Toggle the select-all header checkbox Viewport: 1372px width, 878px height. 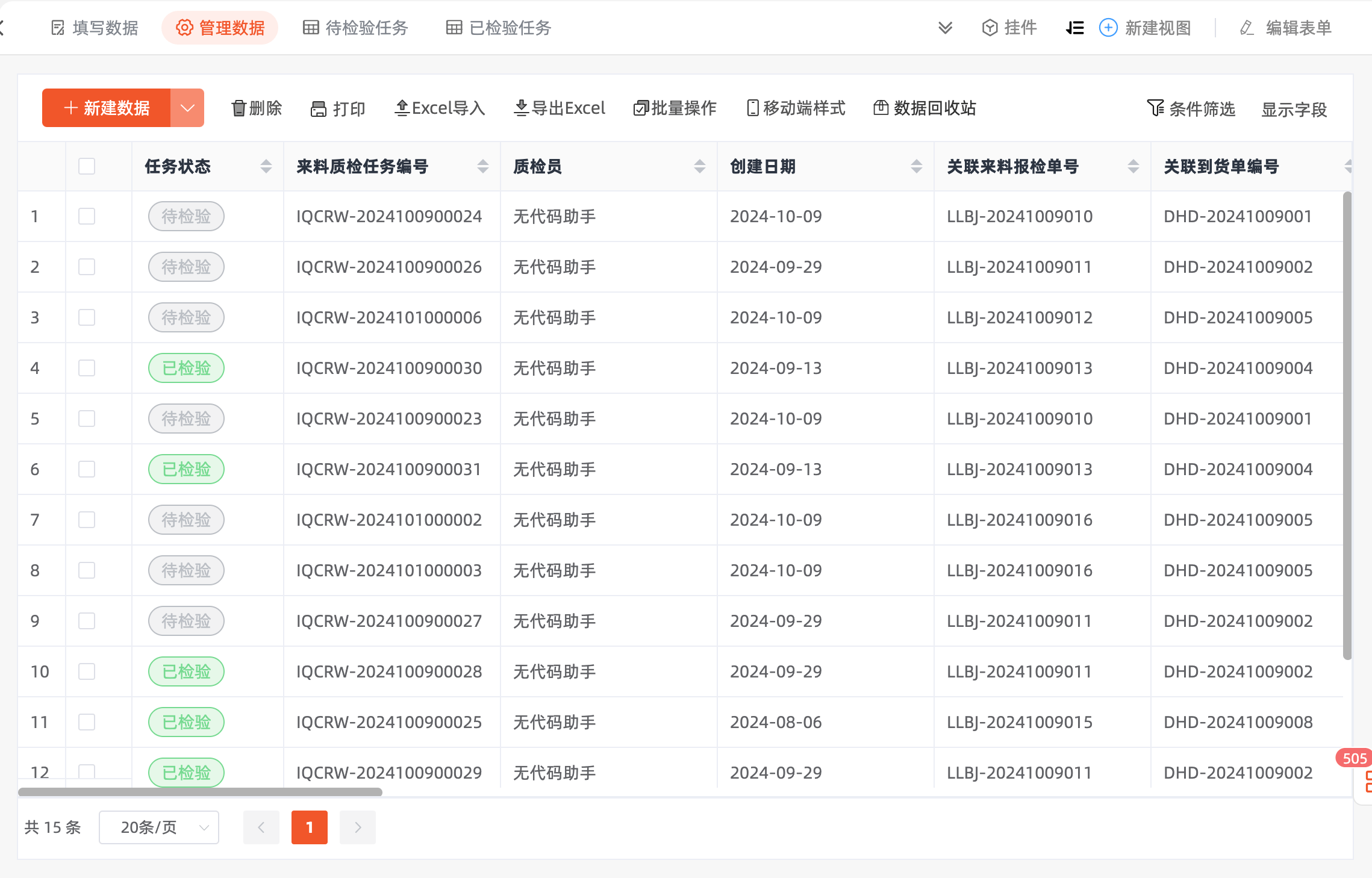87,167
